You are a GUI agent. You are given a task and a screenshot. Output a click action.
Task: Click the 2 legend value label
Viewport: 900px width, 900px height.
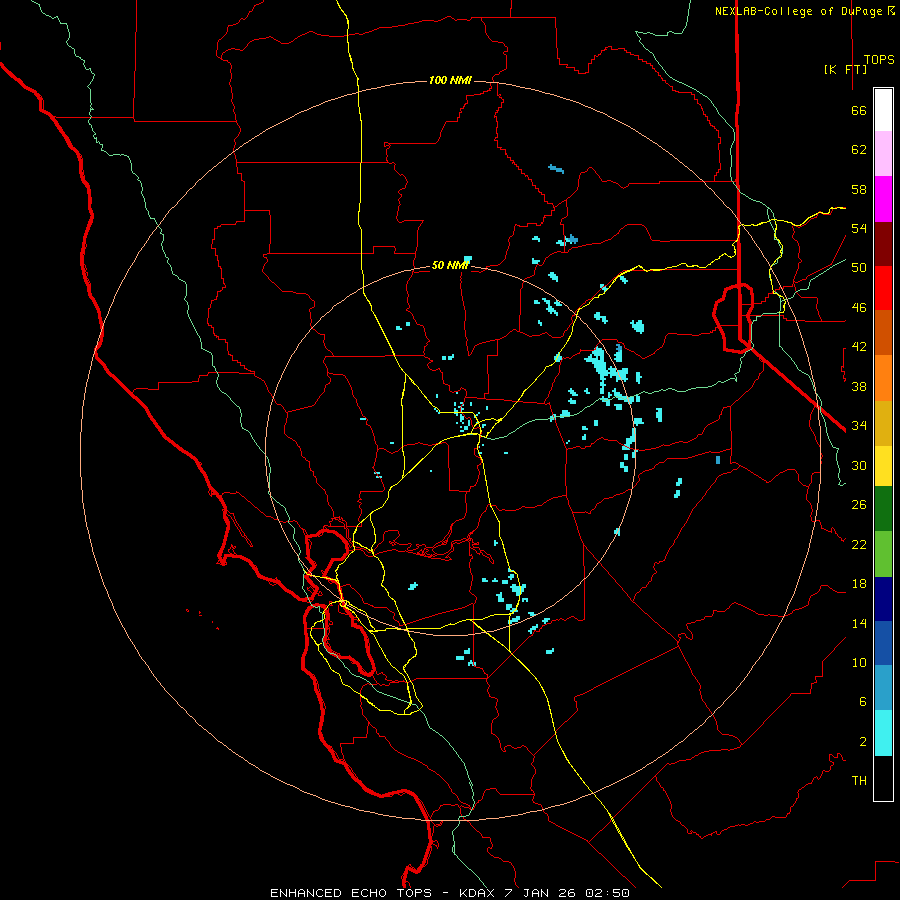863,742
